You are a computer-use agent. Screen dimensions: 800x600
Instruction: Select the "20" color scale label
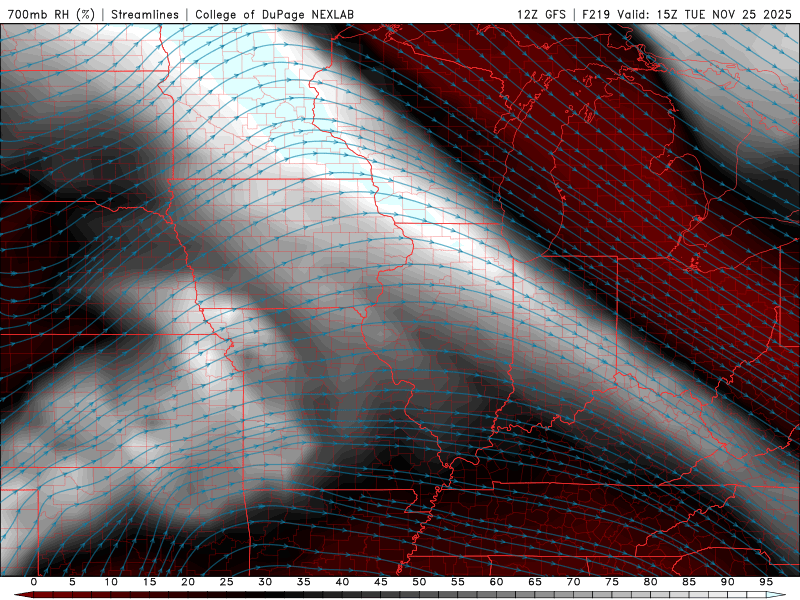[188, 582]
